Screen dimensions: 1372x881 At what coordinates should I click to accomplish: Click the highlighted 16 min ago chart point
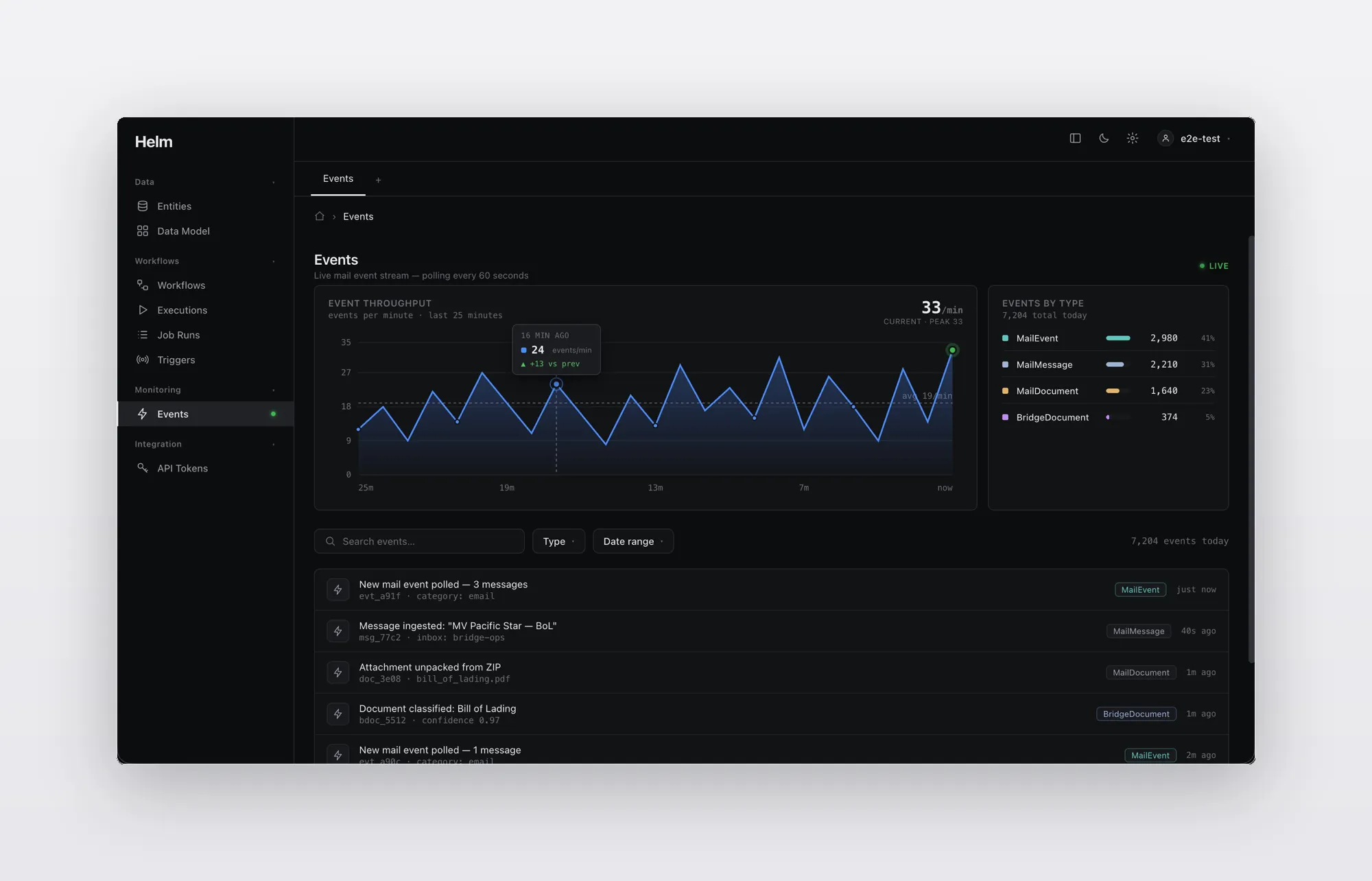(556, 384)
